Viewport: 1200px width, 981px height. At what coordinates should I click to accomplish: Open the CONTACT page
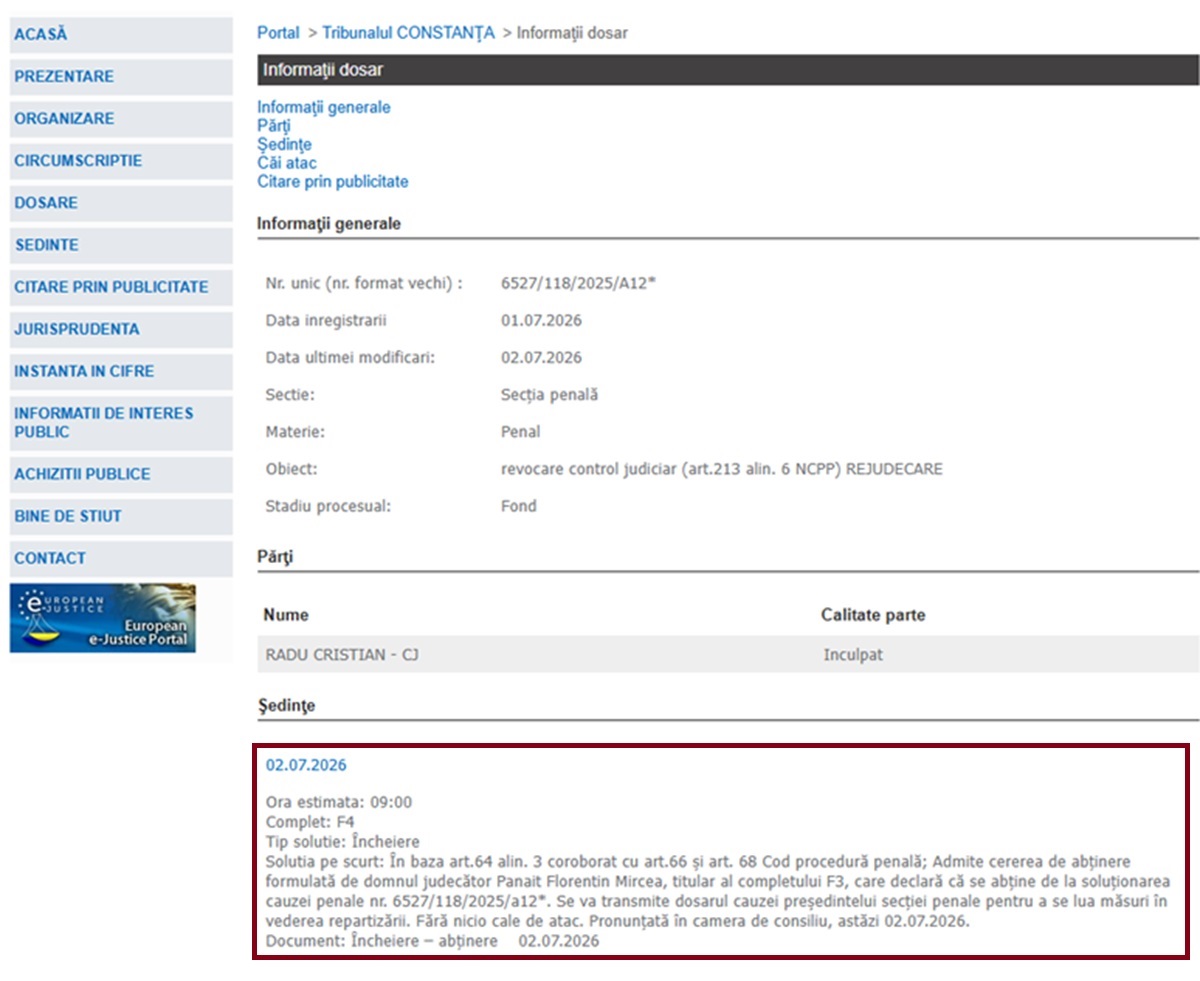pyautogui.click(x=121, y=558)
